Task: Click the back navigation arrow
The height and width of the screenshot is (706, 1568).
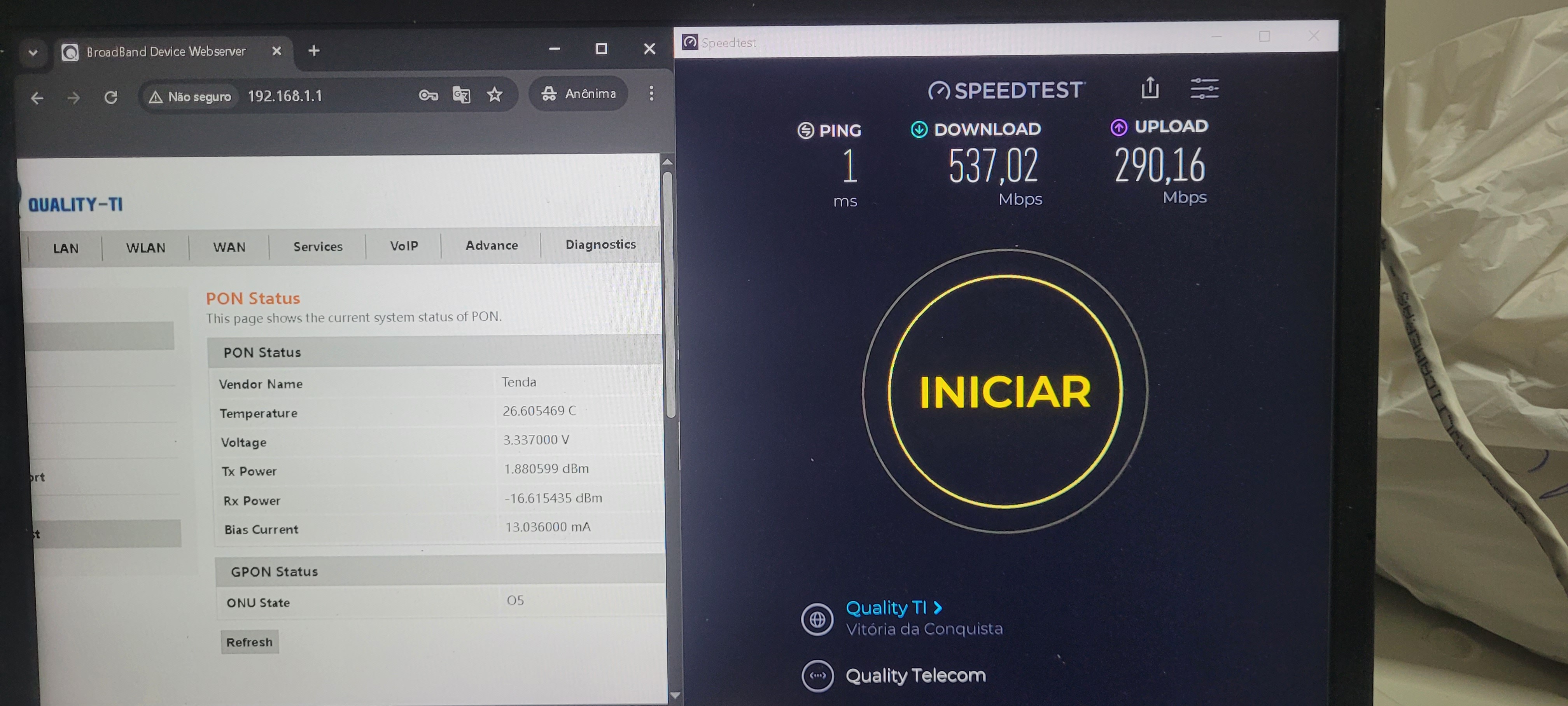Action: pos(37,98)
